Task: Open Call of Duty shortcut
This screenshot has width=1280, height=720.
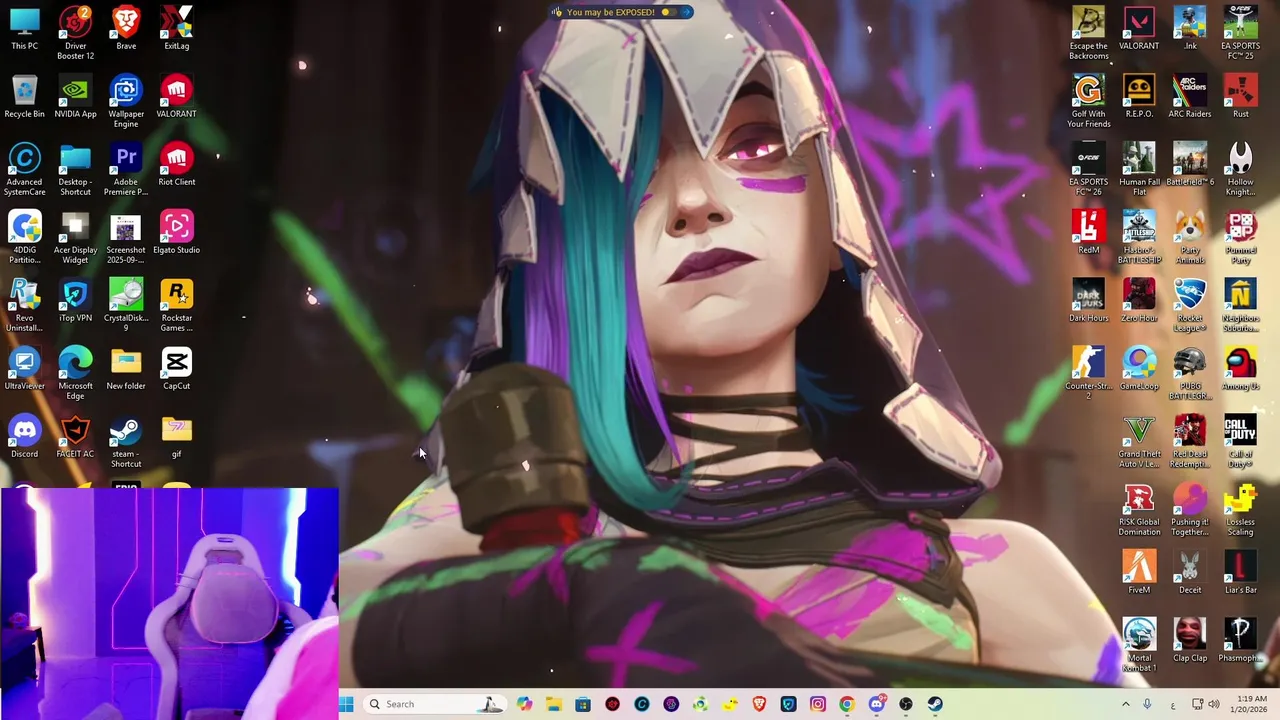Action: pos(1240,441)
